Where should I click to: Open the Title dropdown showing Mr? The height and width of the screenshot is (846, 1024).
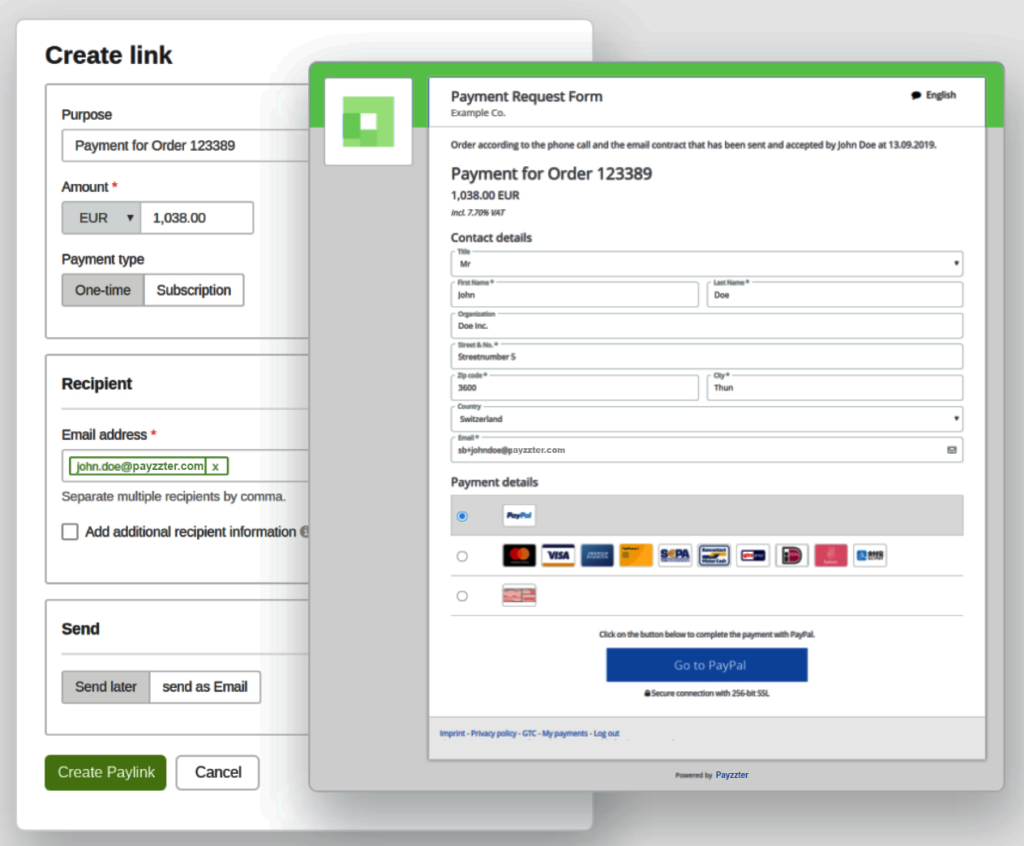coord(705,263)
